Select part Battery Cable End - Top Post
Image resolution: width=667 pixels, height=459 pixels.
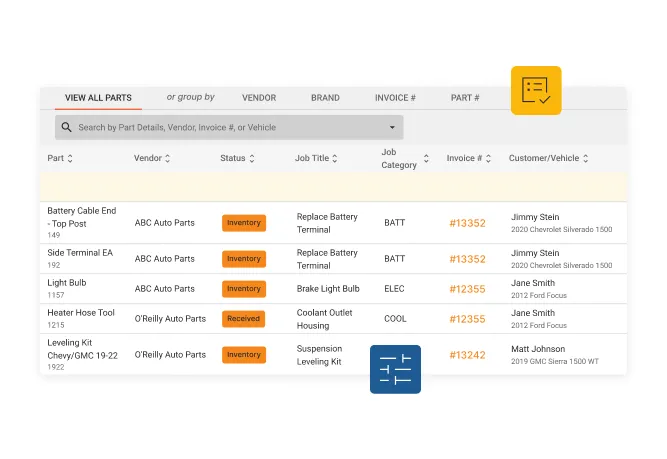pos(82,217)
